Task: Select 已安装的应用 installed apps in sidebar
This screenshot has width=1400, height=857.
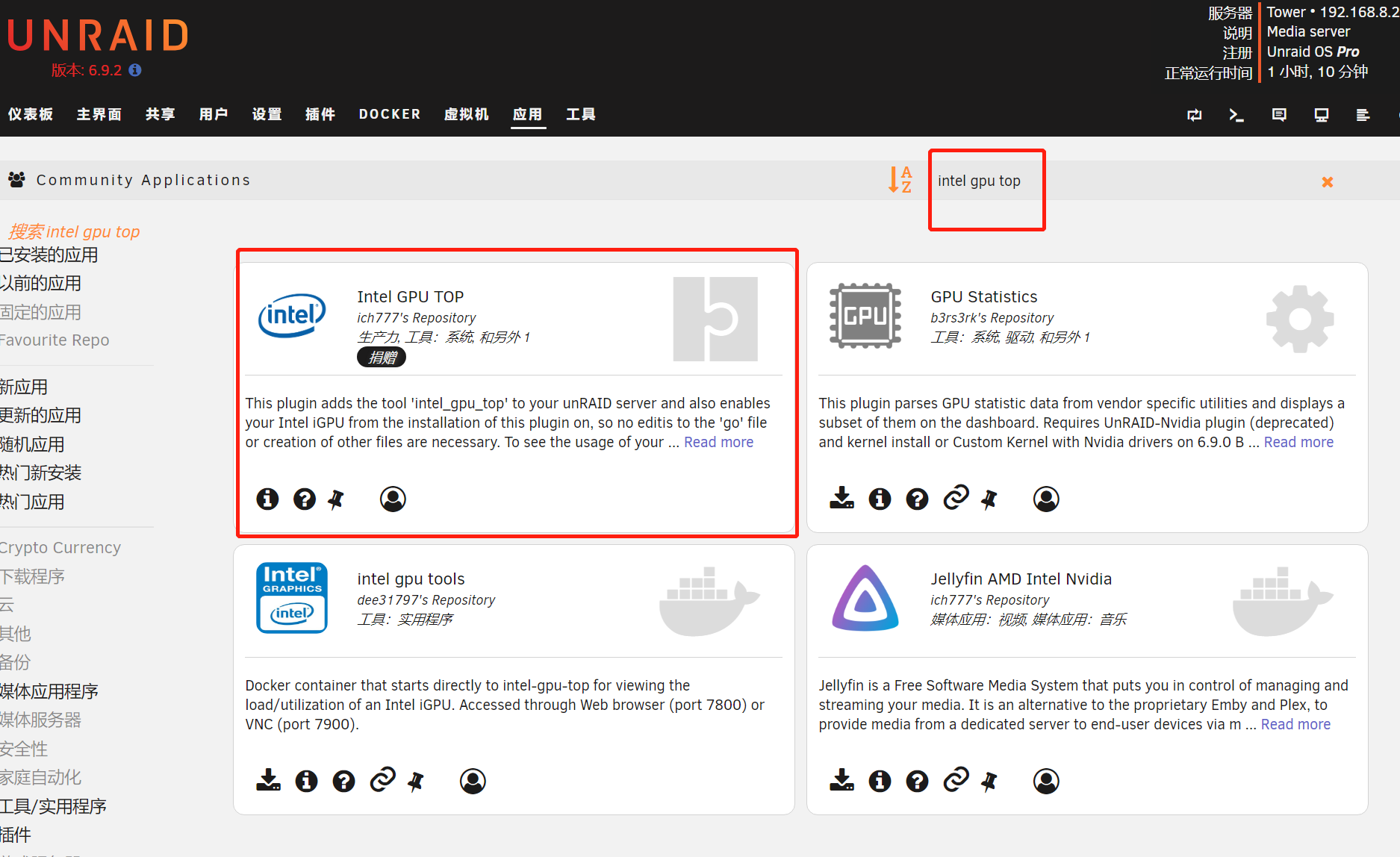Action: [49, 255]
